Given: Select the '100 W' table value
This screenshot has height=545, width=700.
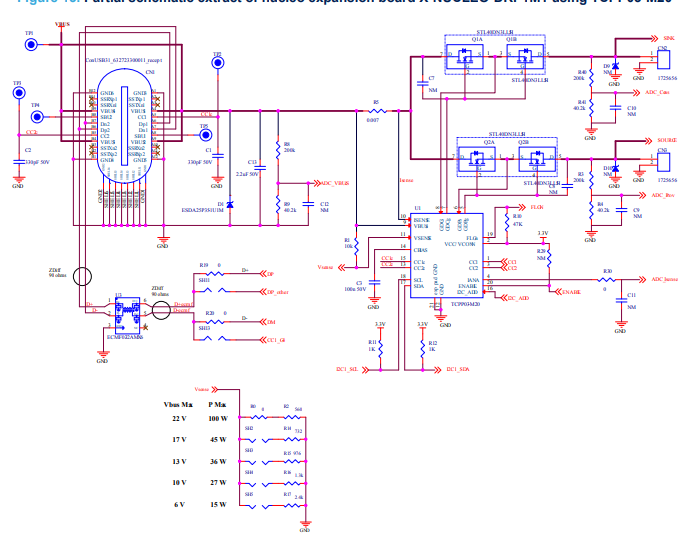Looking at the screenshot, I should coord(218,419).
